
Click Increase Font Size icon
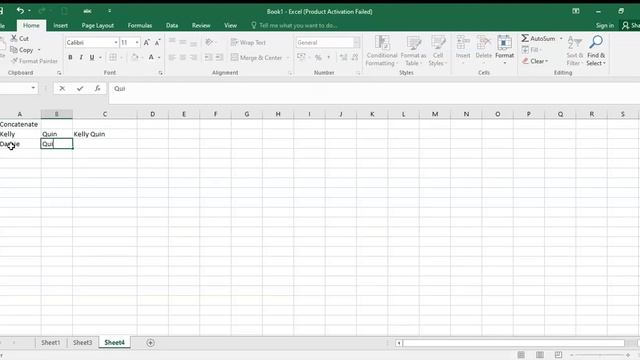tap(147, 42)
